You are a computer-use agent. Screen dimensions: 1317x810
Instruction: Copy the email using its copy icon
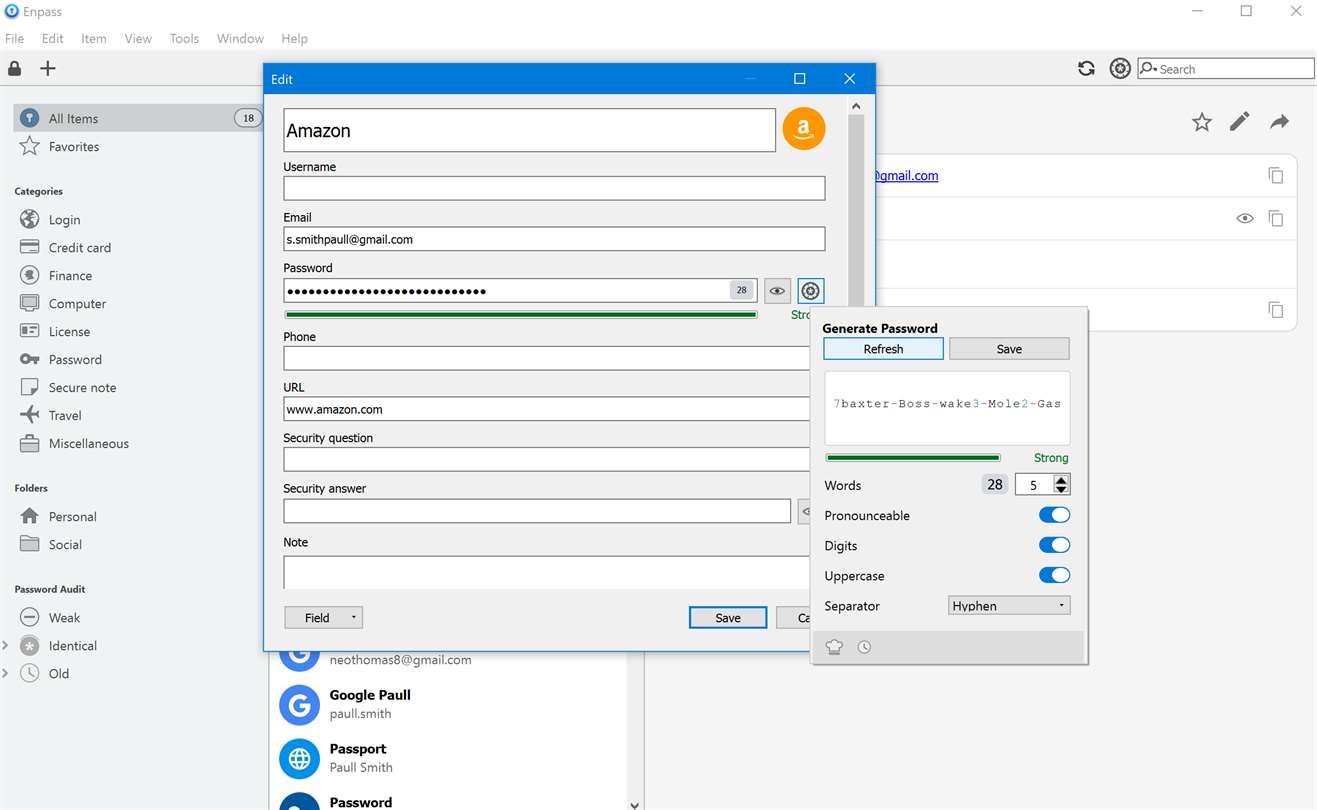coord(1276,176)
